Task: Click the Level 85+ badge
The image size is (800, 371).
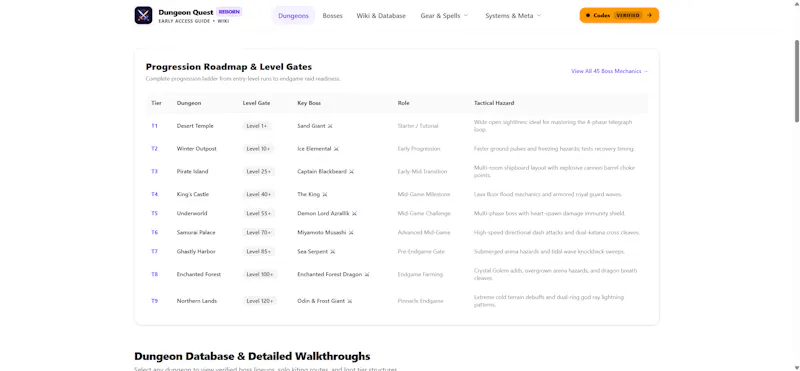Action: [259, 252]
